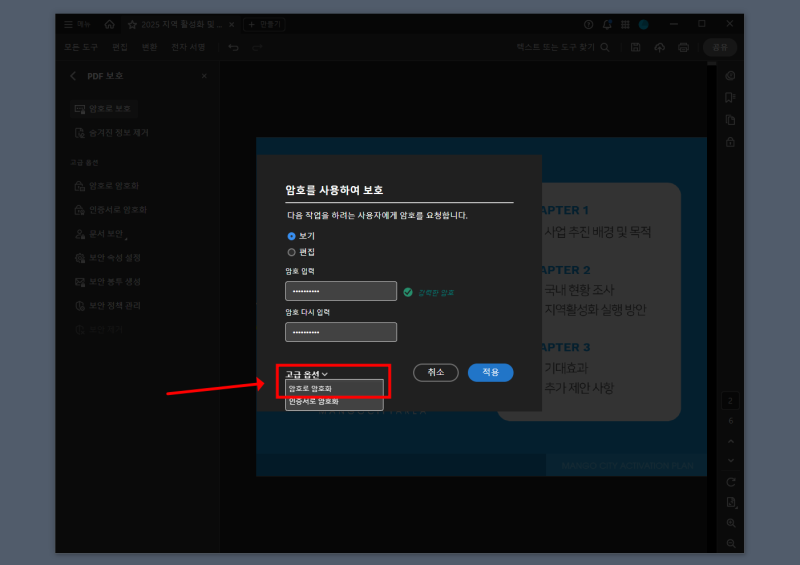Select 암호로 암호화 in the side panel
The image size is (800, 565).
[x=107, y=186]
